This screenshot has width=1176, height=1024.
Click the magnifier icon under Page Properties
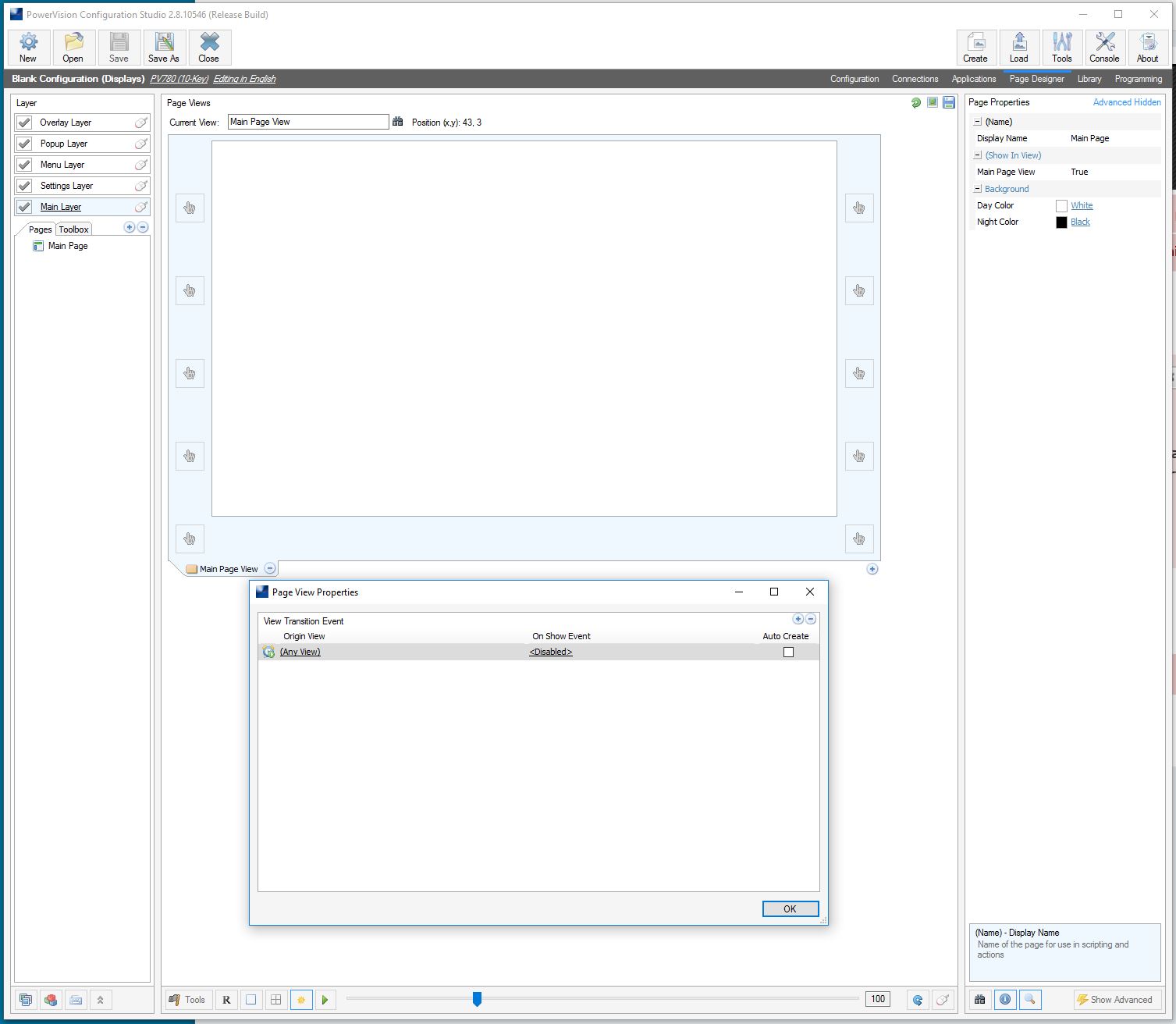click(x=1030, y=999)
